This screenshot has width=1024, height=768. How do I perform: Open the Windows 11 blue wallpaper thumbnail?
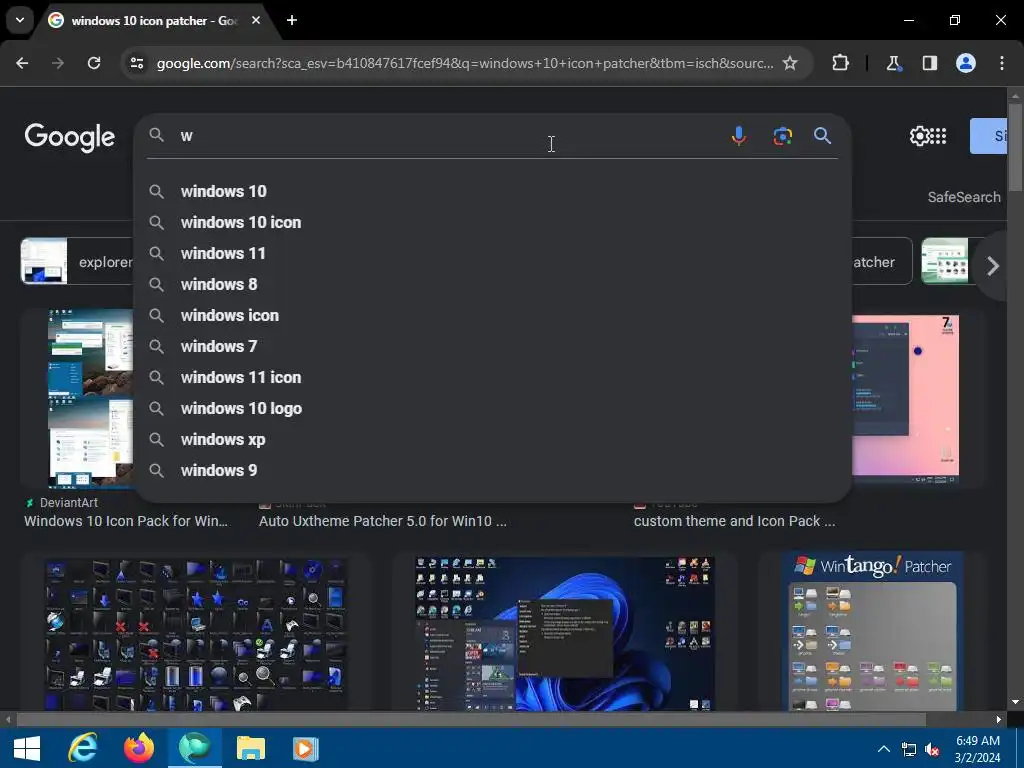565,633
